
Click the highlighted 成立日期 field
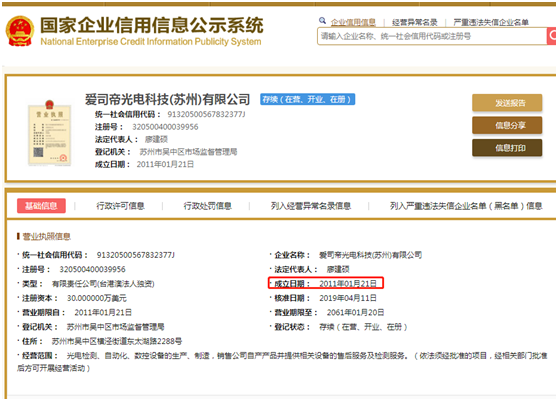coord(326,283)
